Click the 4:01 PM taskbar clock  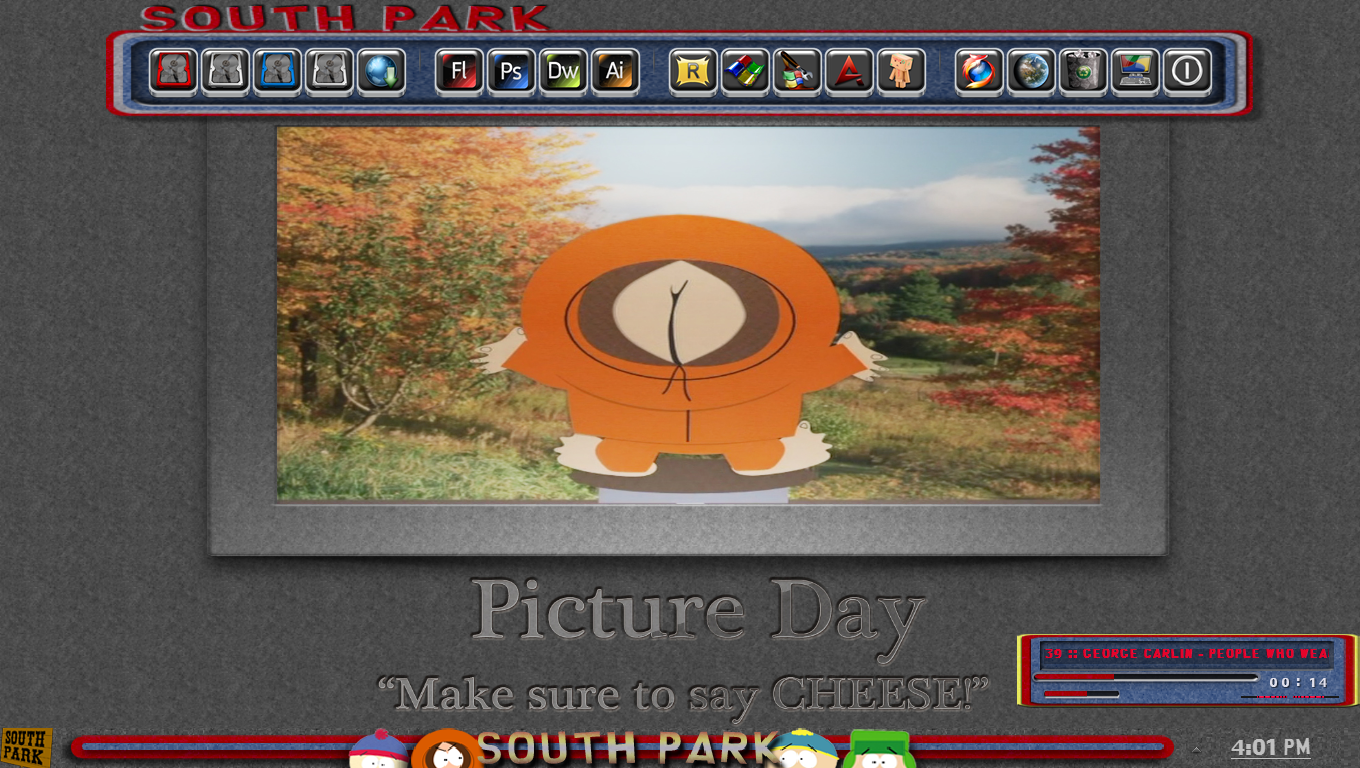1270,747
